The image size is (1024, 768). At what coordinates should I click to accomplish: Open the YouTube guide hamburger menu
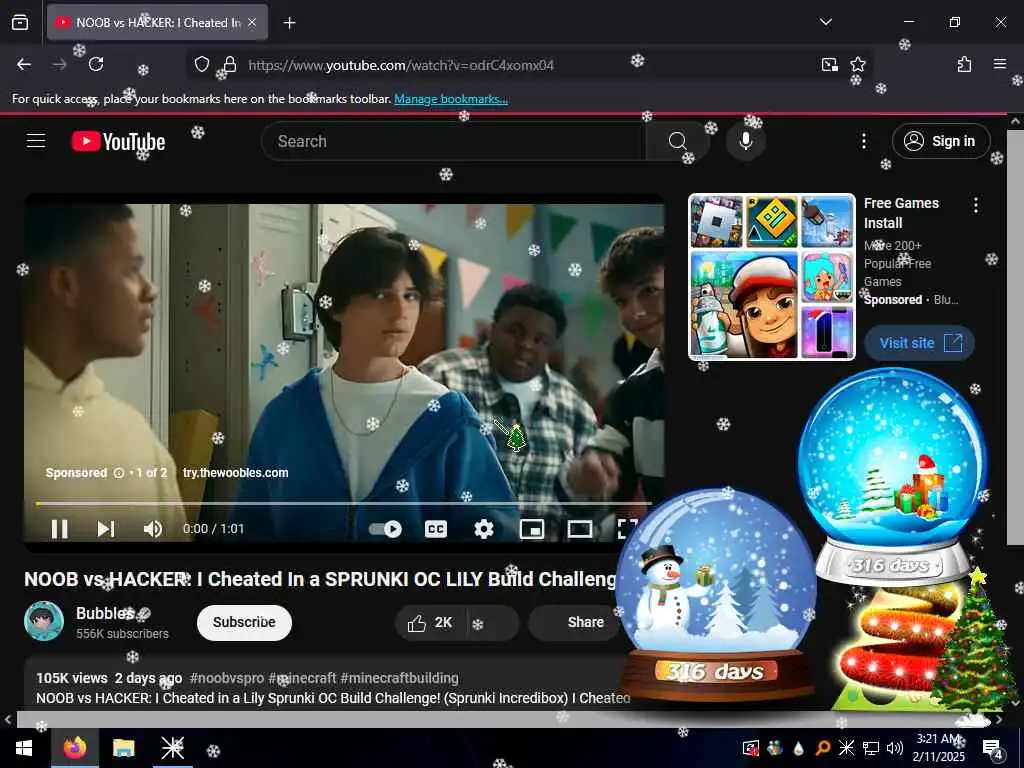click(36, 140)
